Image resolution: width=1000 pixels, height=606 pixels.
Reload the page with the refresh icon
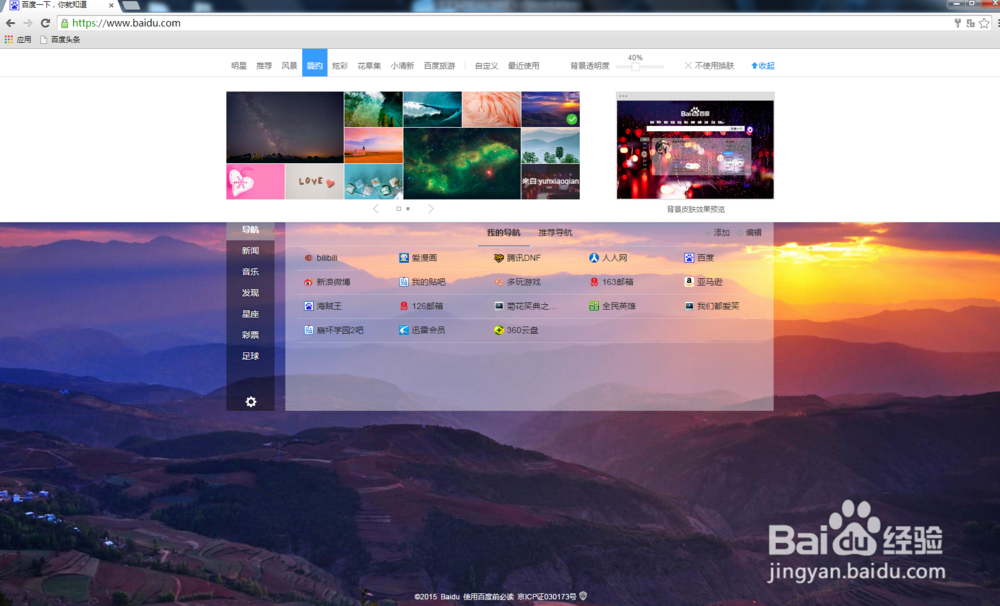coord(45,23)
